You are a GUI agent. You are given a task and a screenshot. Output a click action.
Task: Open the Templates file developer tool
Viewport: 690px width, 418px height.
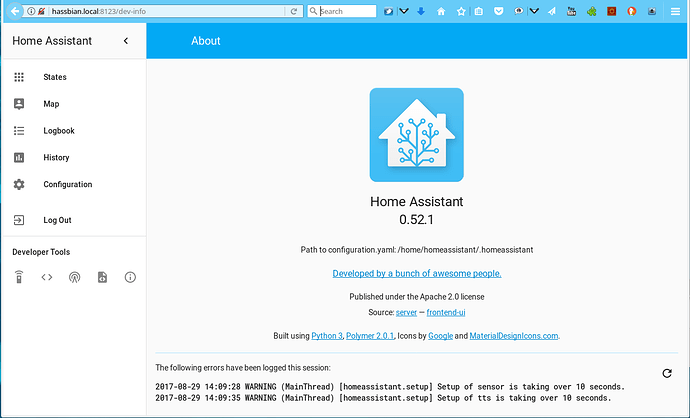pos(102,277)
